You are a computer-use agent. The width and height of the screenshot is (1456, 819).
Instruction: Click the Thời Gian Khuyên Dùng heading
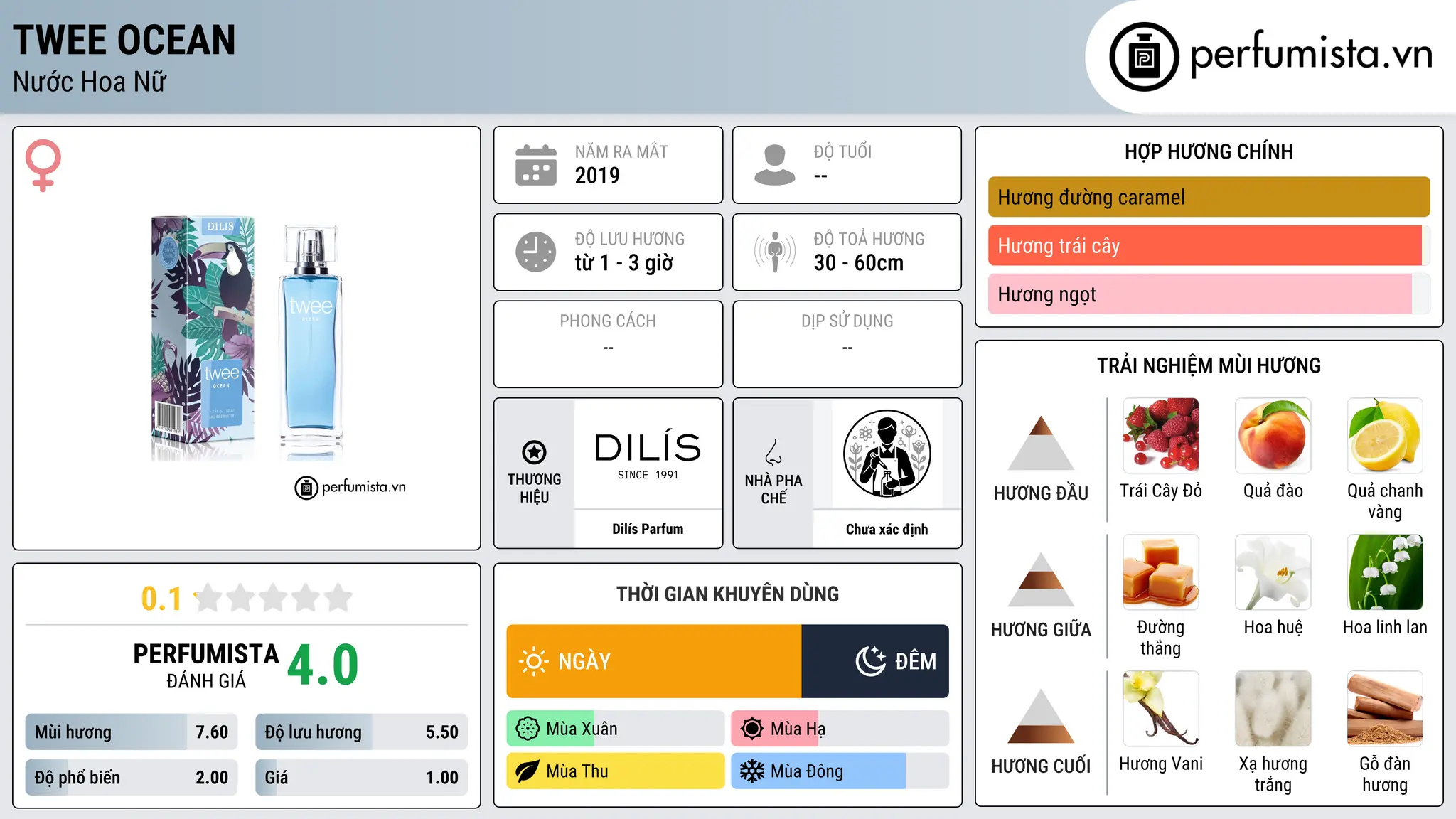point(727,594)
